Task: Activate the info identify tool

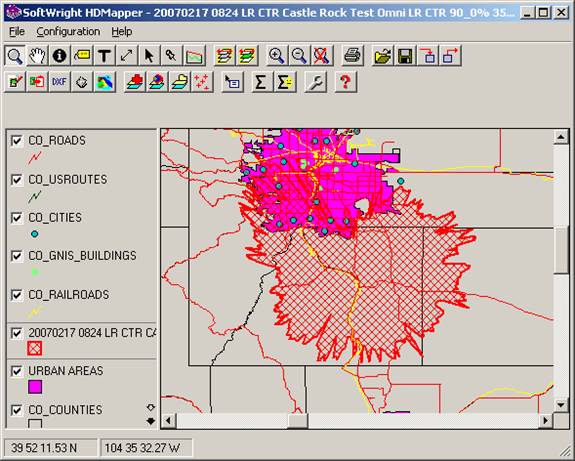Action: pyautogui.click(x=59, y=56)
